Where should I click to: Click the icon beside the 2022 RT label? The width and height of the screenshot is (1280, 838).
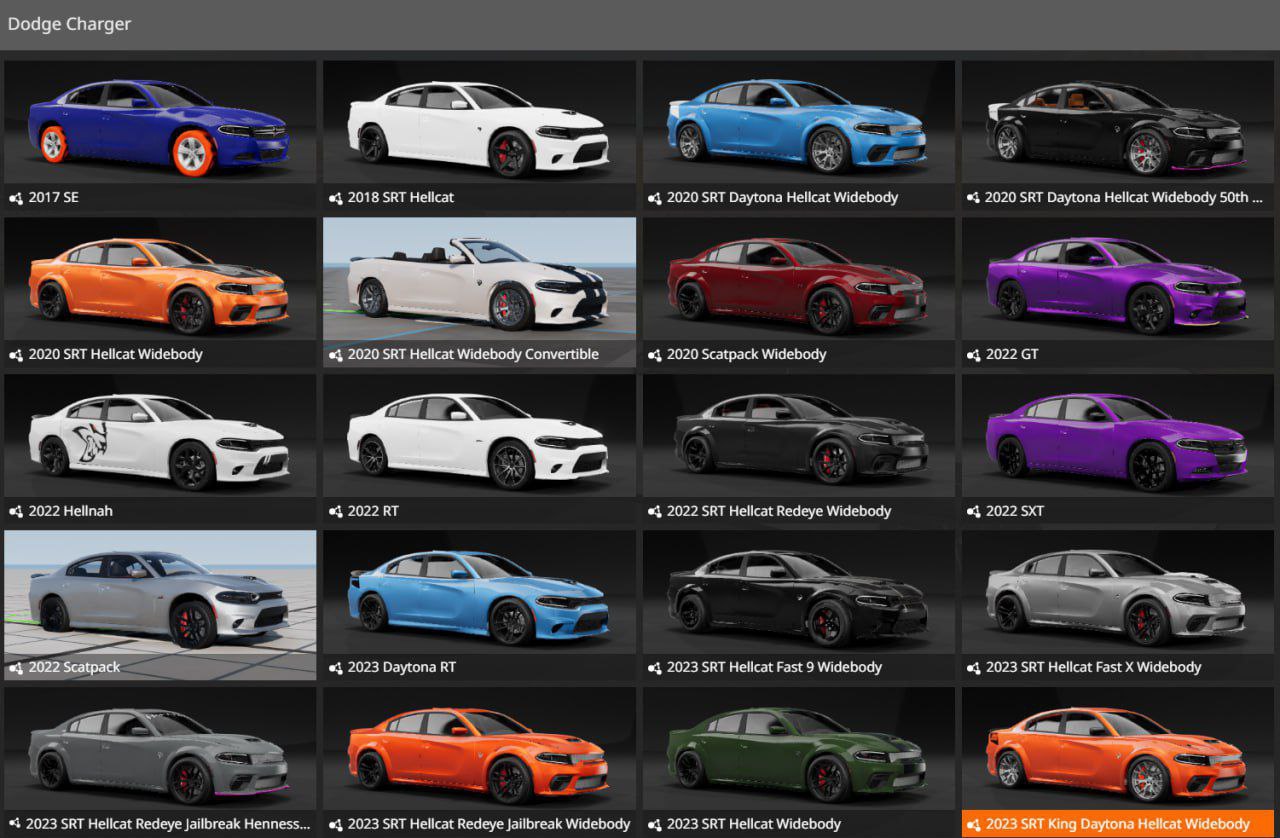(x=336, y=511)
